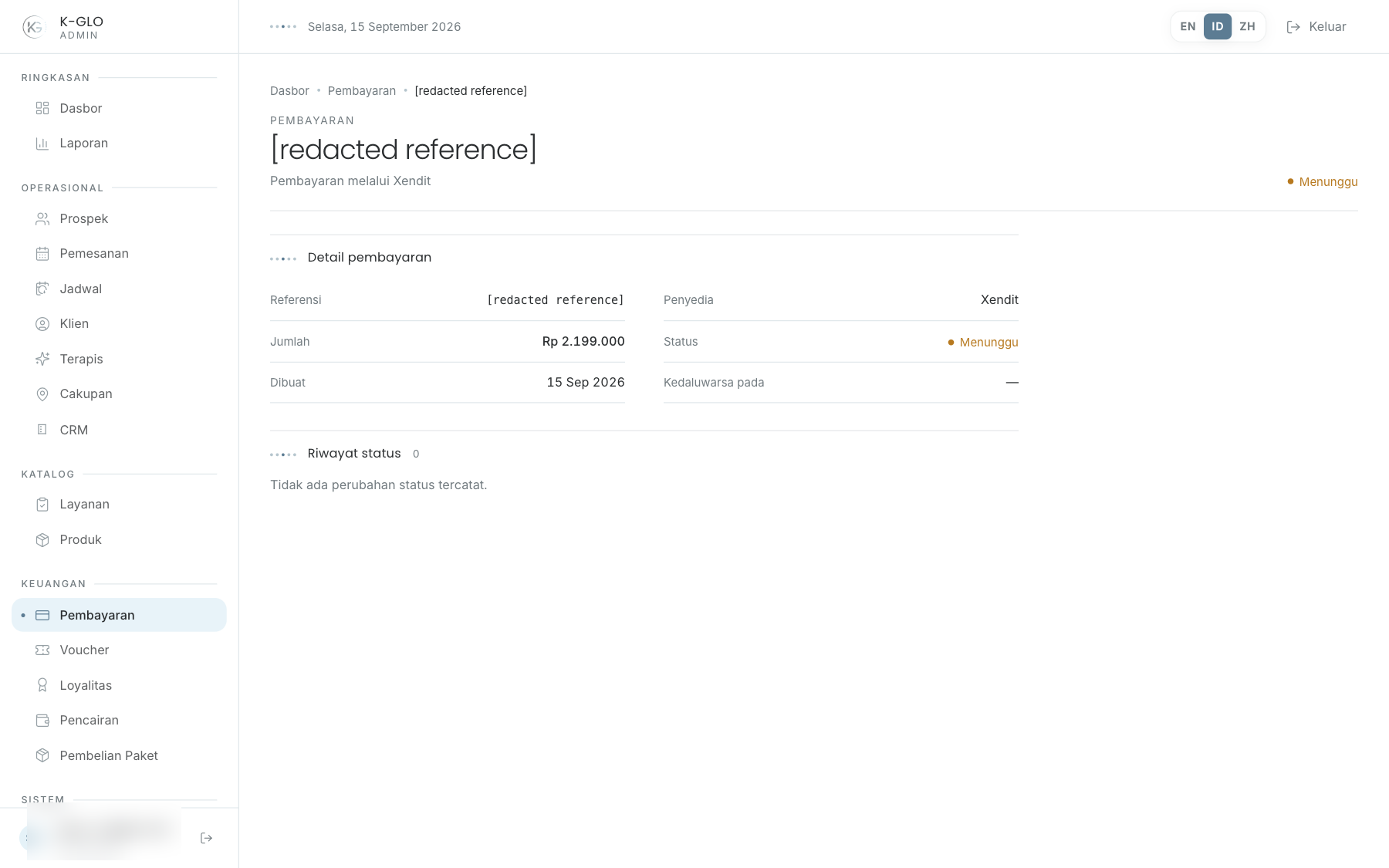Click the Referensi redacted reference value
The image size is (1389, 868).
tap(555, 299)
